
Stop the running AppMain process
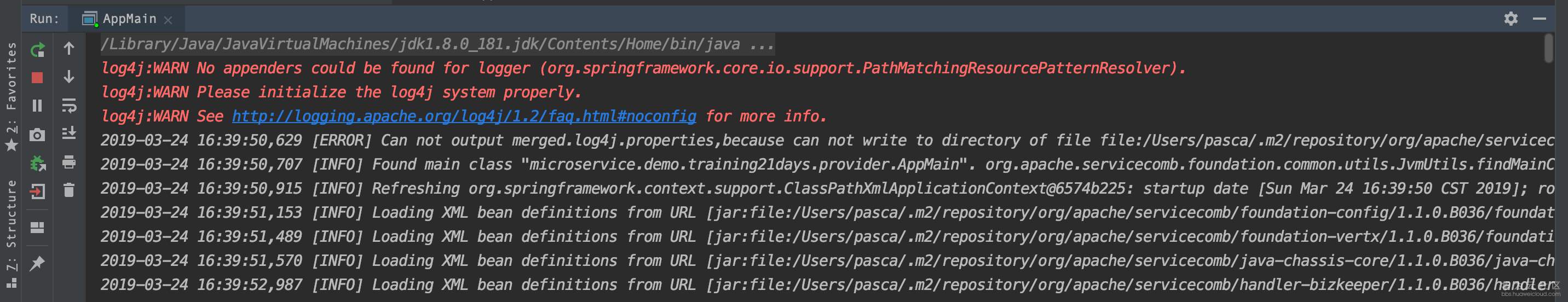pos(38,78)
